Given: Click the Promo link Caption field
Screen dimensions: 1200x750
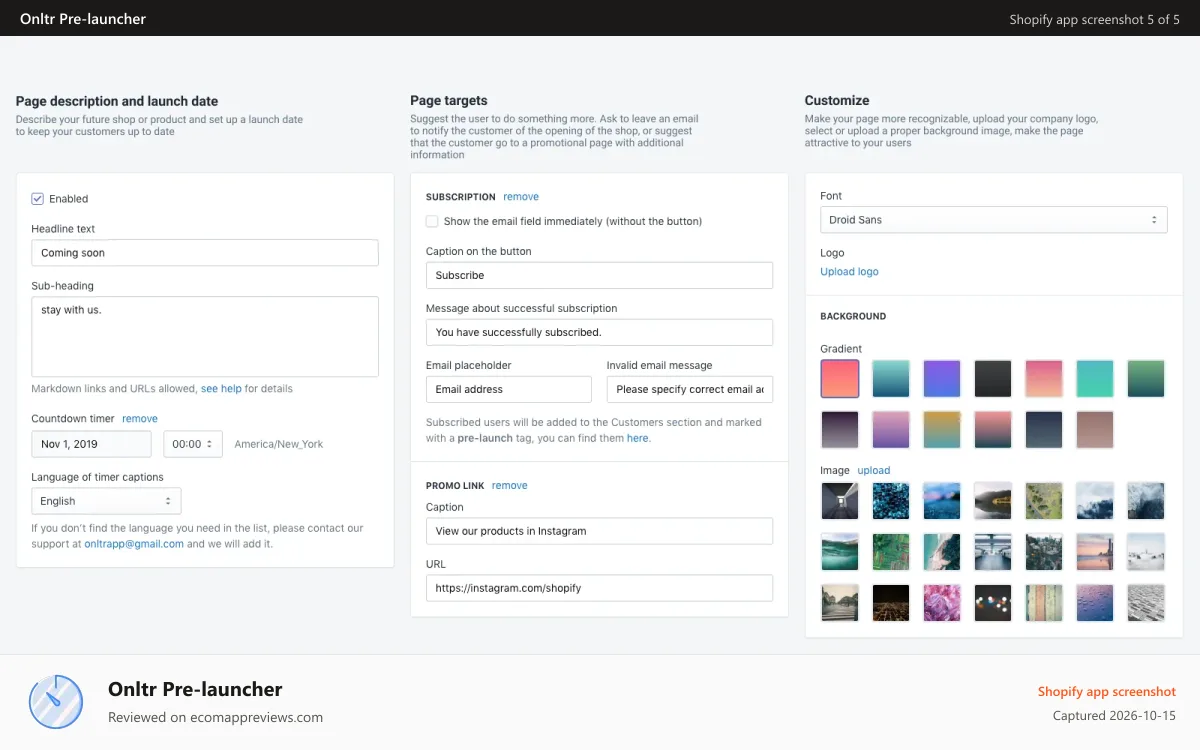Looking at the screenshot, I should [x=599, y=531].
